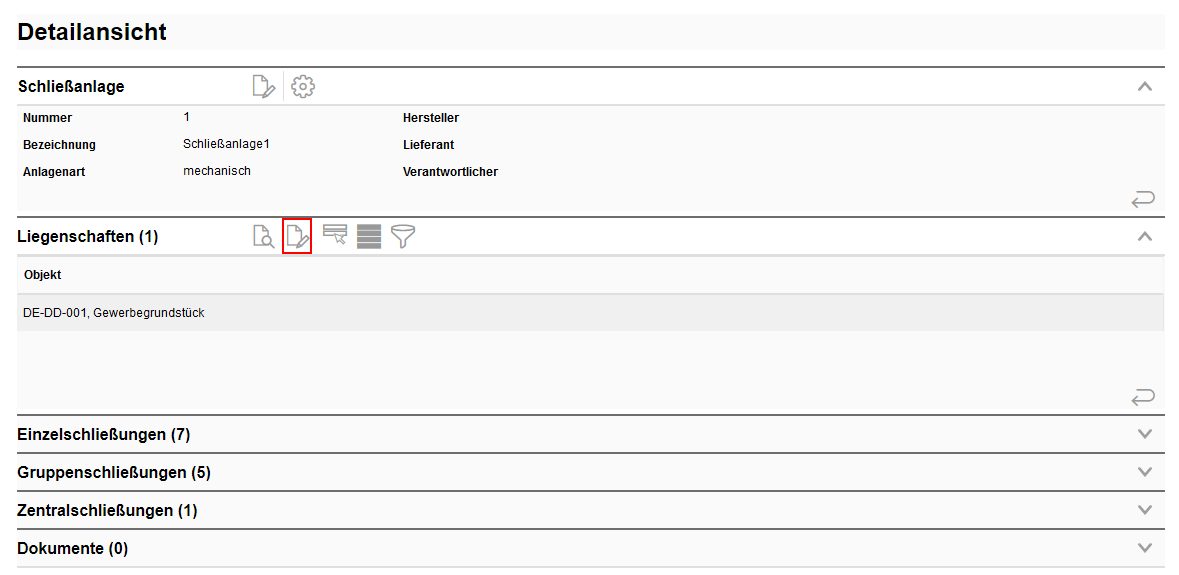The height and width of the screenshot is (575, 1179).
Task: Click the return arrow in Schließanlage section
Action: [1143, 200]
